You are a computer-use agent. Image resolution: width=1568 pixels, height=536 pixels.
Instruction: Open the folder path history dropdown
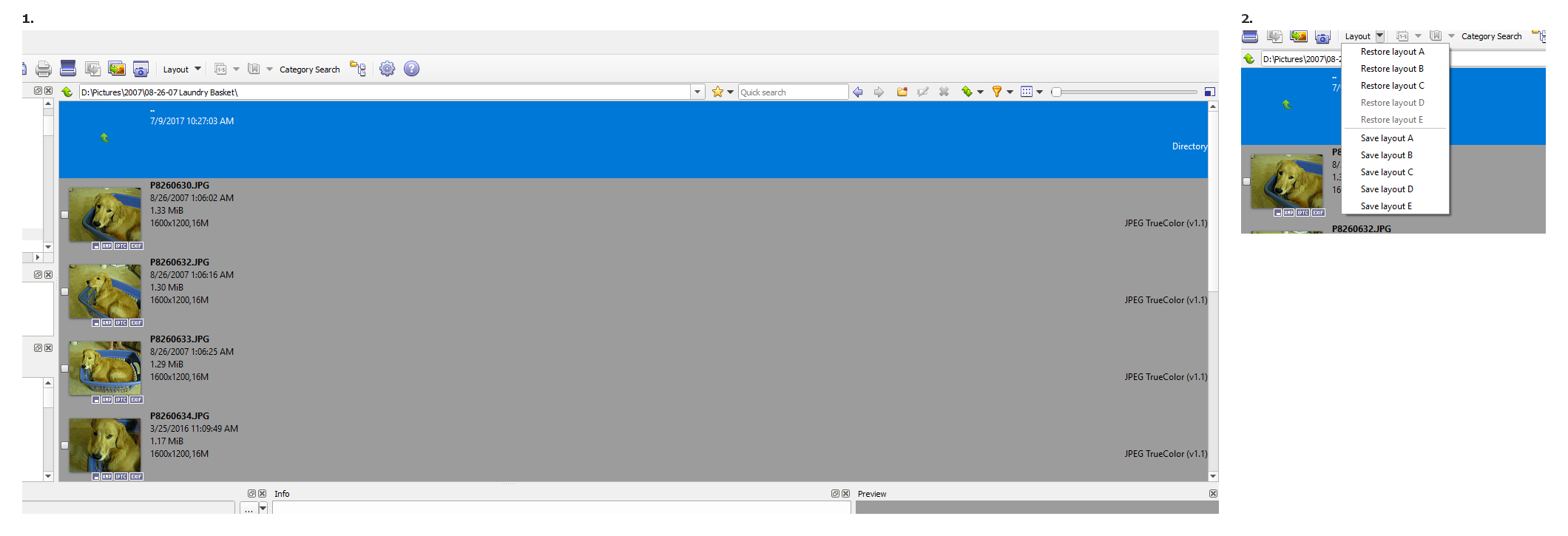click(x=697, y=92)
